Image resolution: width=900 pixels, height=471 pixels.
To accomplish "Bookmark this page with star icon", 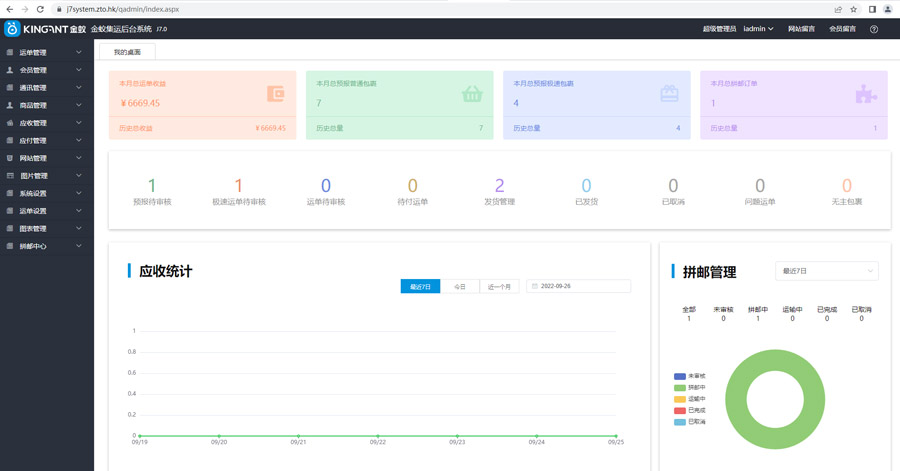I will tap(853, 9).
